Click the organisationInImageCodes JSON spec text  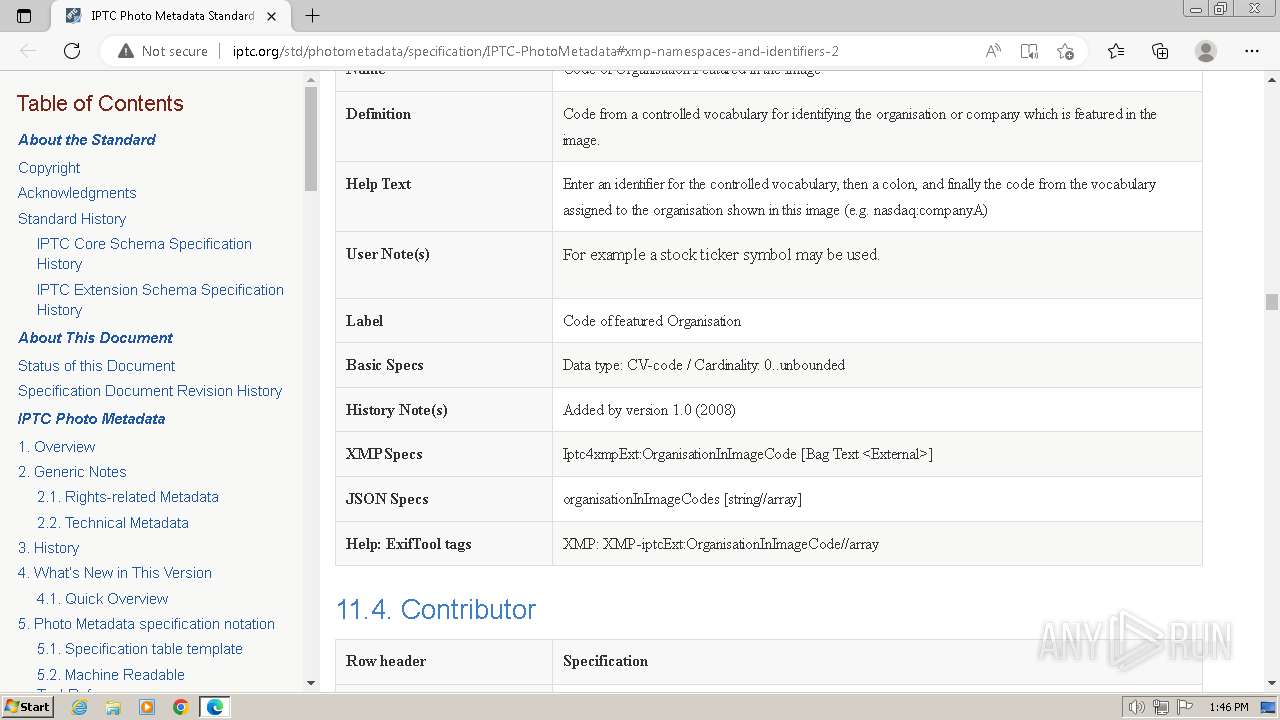tap(682, 499)
